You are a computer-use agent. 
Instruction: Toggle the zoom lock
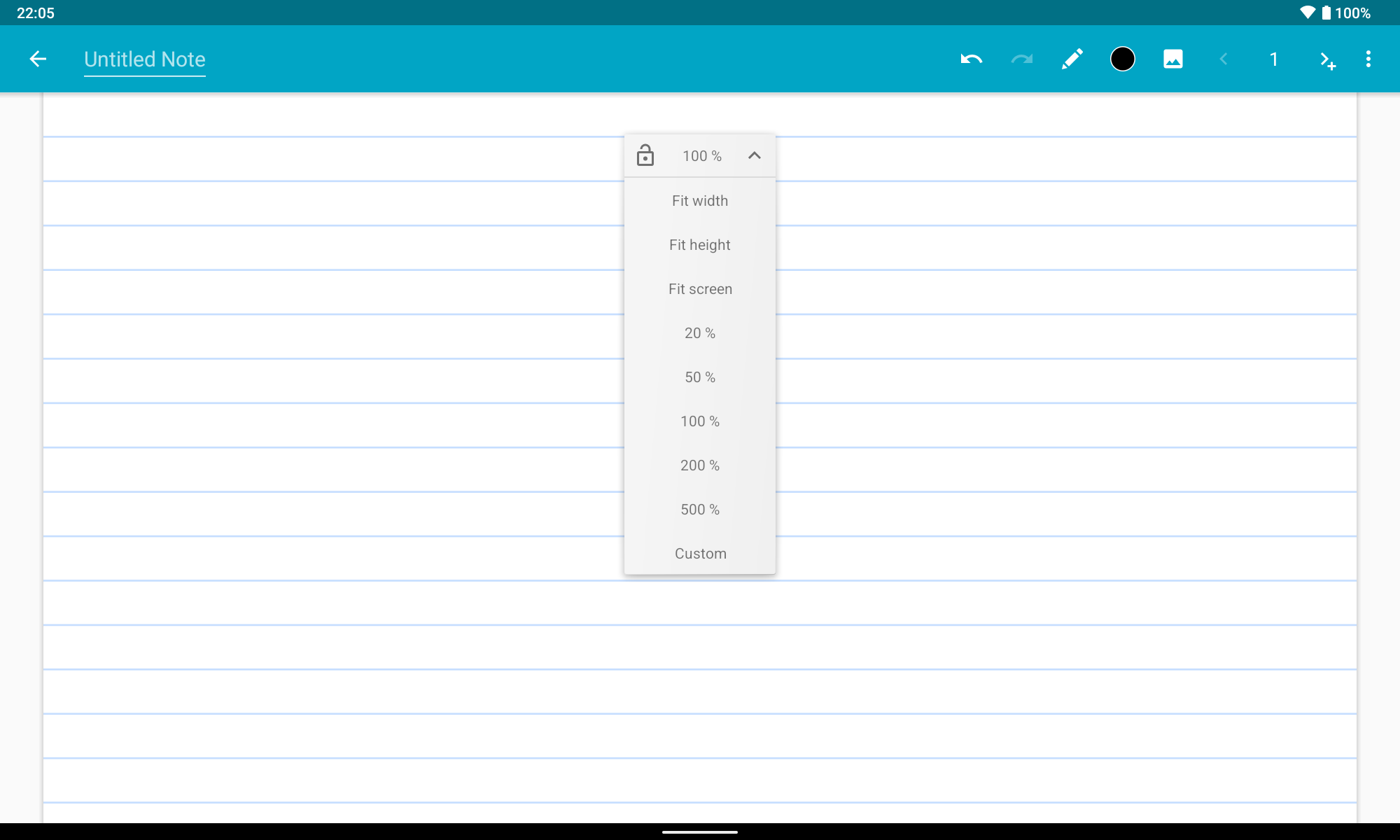(645, 155)
